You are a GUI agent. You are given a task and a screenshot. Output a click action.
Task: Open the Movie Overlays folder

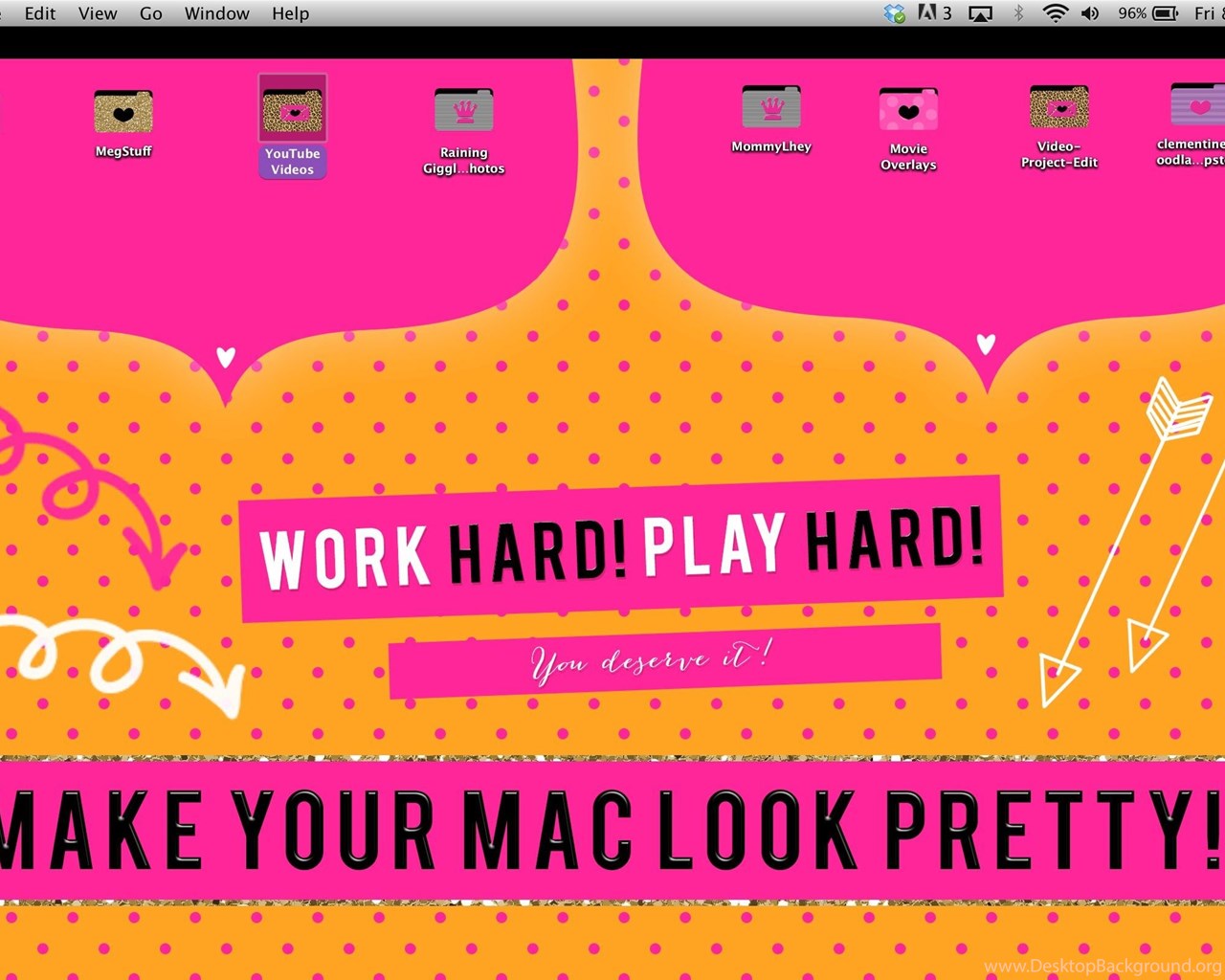[x=908, y=109]
